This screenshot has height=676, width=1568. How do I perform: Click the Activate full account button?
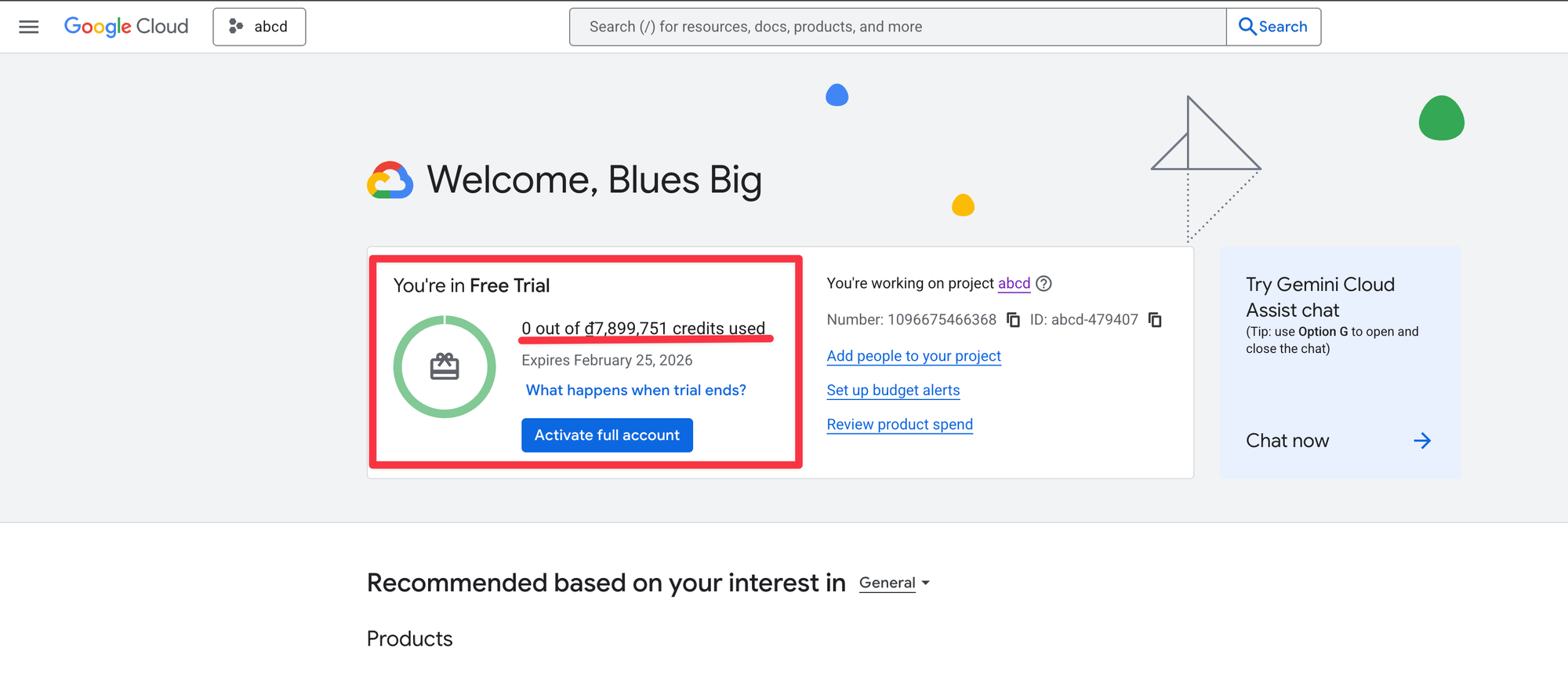point(607,435)
